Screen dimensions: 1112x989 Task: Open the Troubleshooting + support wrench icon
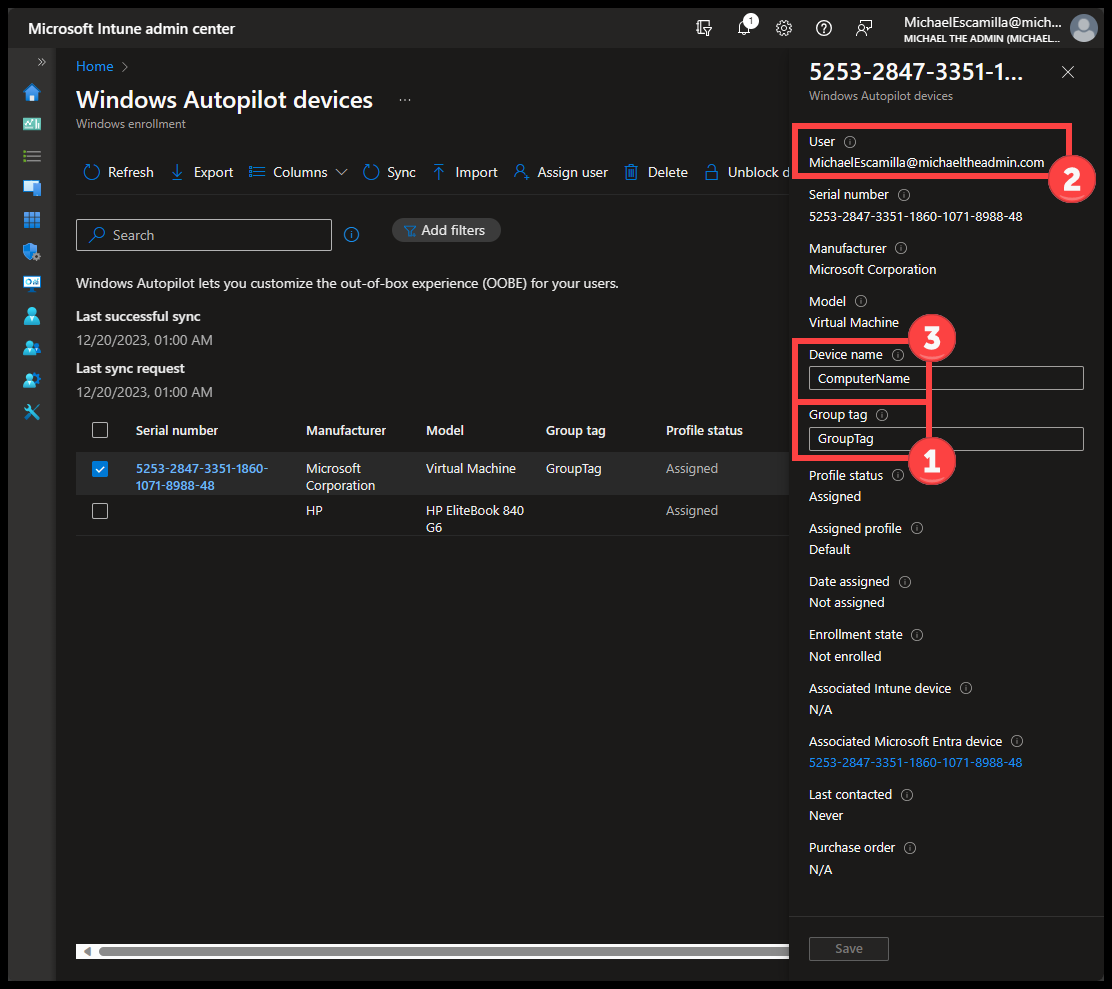(31, 410)
